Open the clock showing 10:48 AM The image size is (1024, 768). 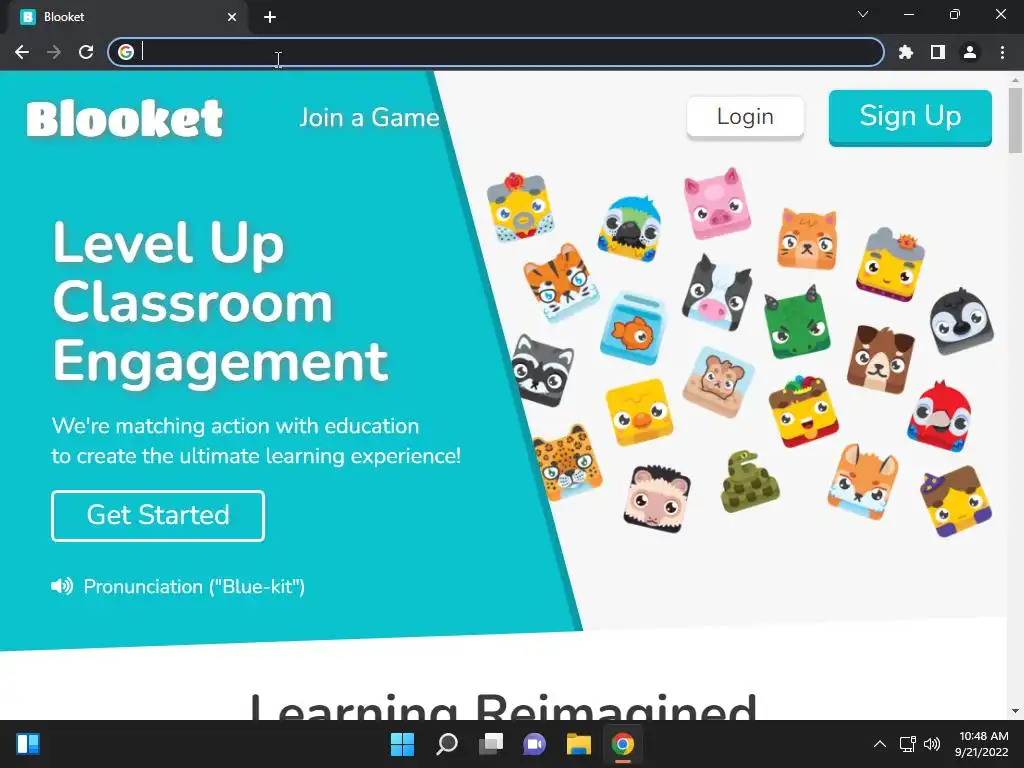[982, 744]
